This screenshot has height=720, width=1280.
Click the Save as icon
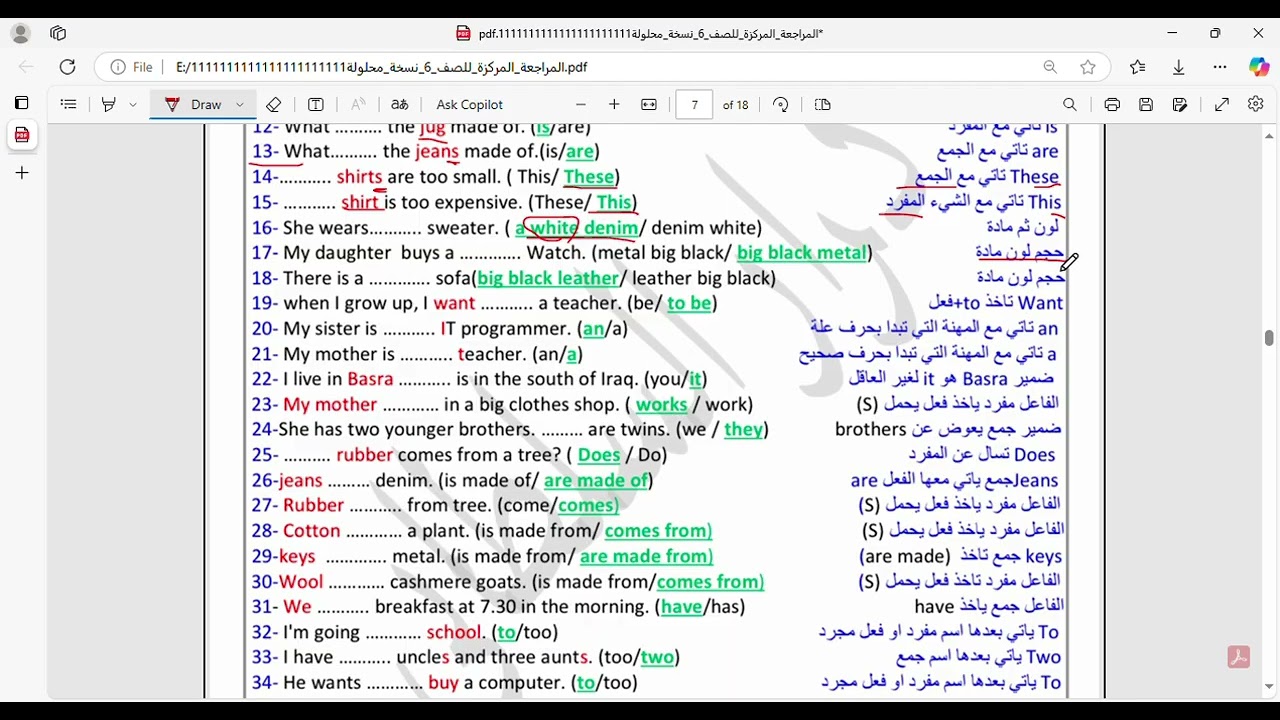pos(1180,104)
